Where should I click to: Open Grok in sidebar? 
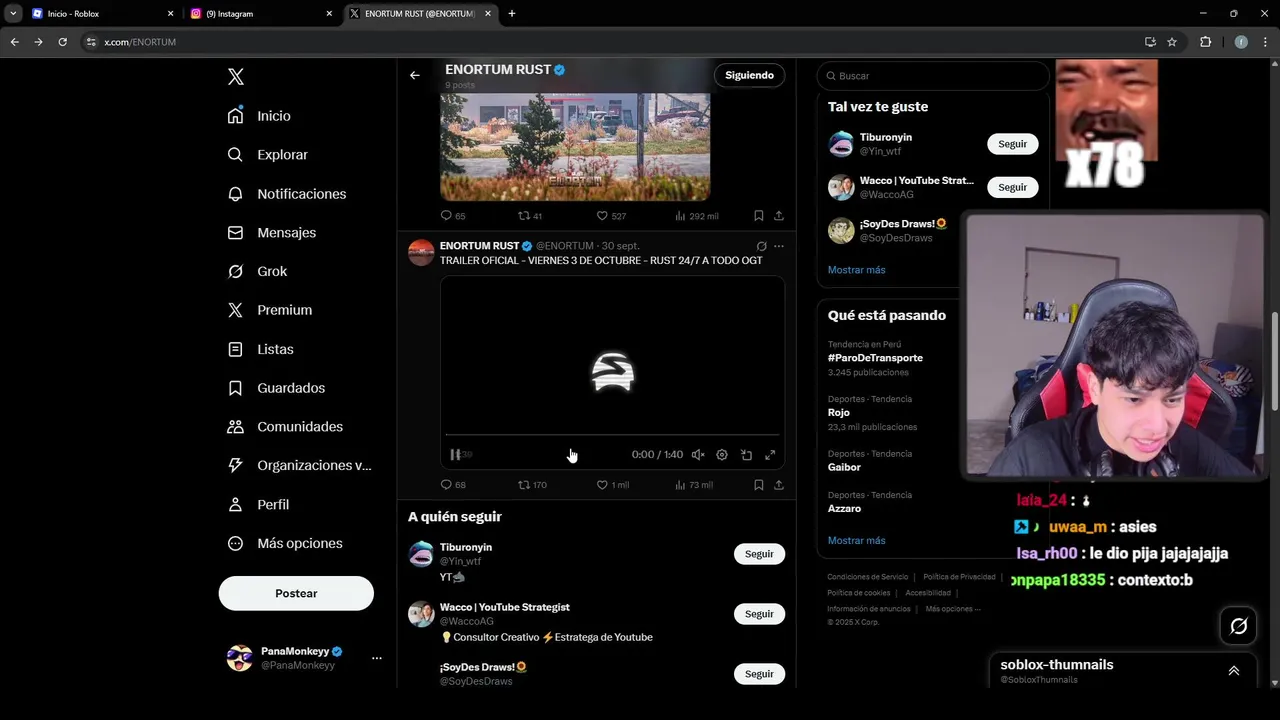point(257,272)
